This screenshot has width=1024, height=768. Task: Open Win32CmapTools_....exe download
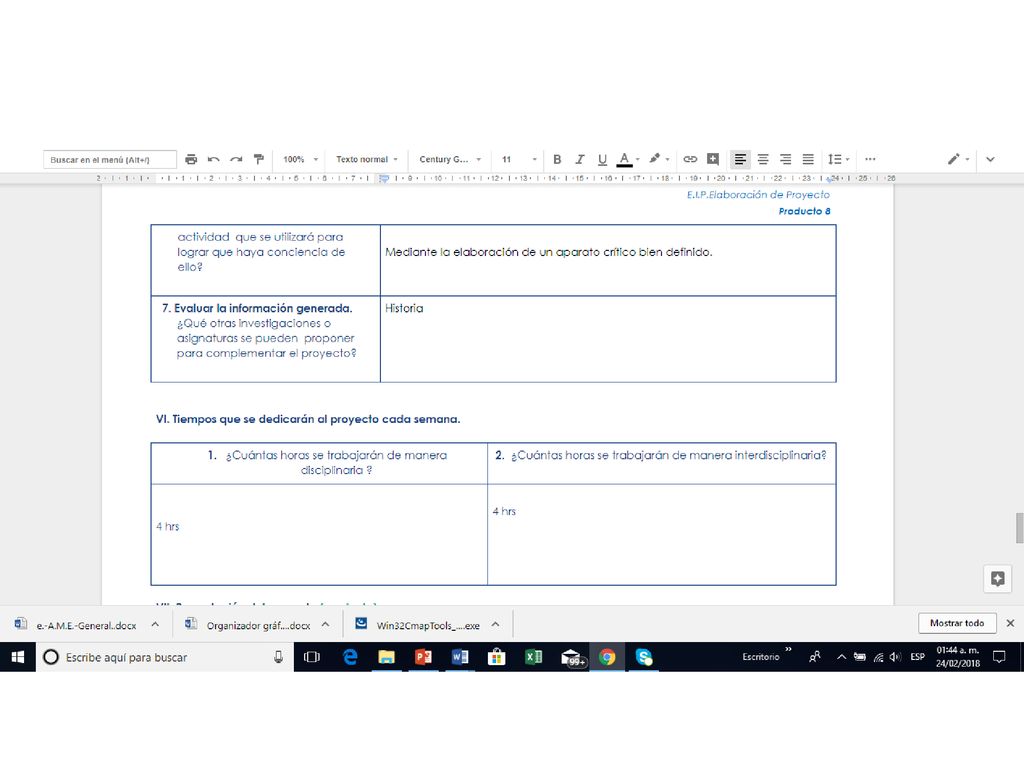click(x=417, y=625)
